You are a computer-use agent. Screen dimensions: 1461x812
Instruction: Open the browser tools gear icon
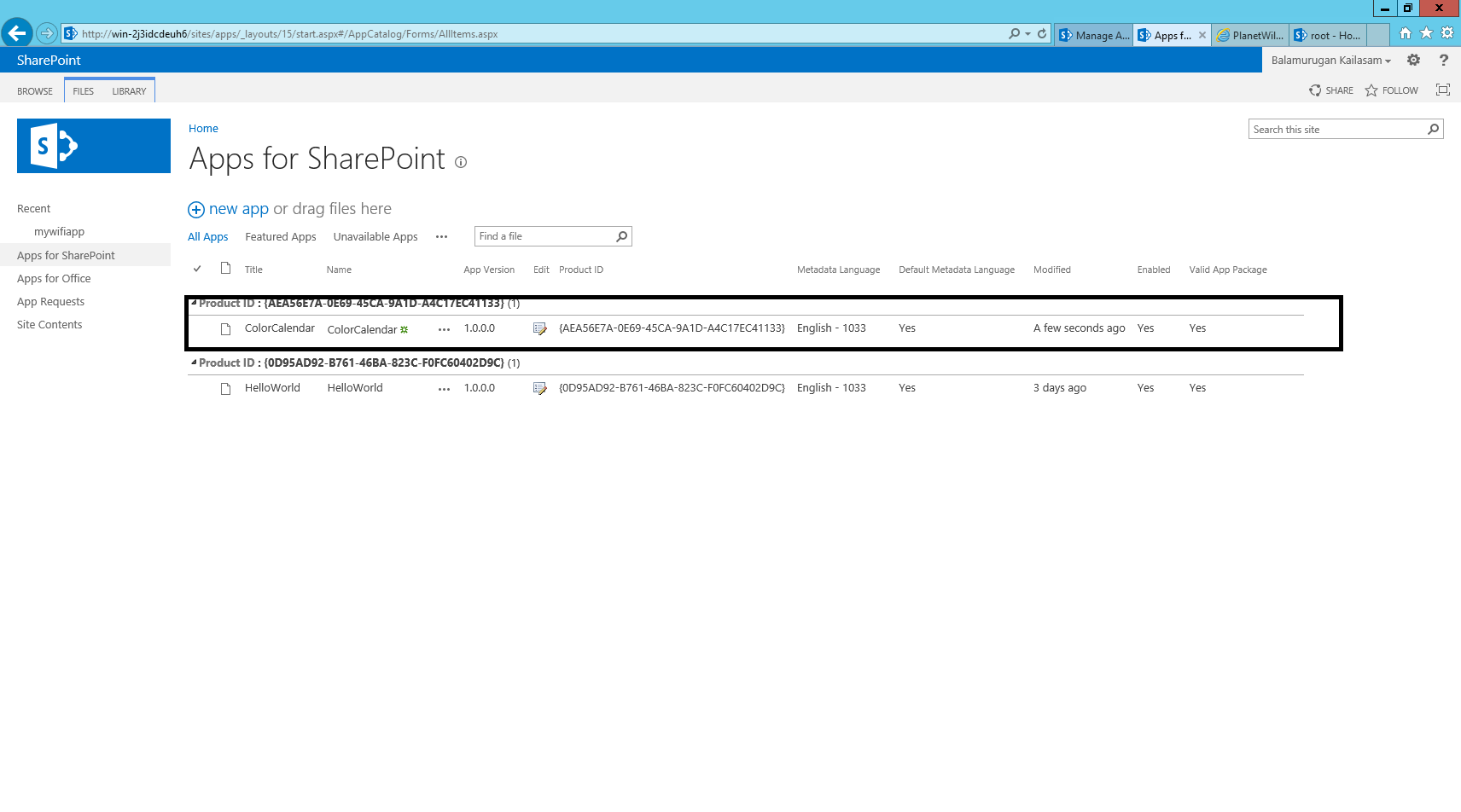click(x=1447, y=33)
